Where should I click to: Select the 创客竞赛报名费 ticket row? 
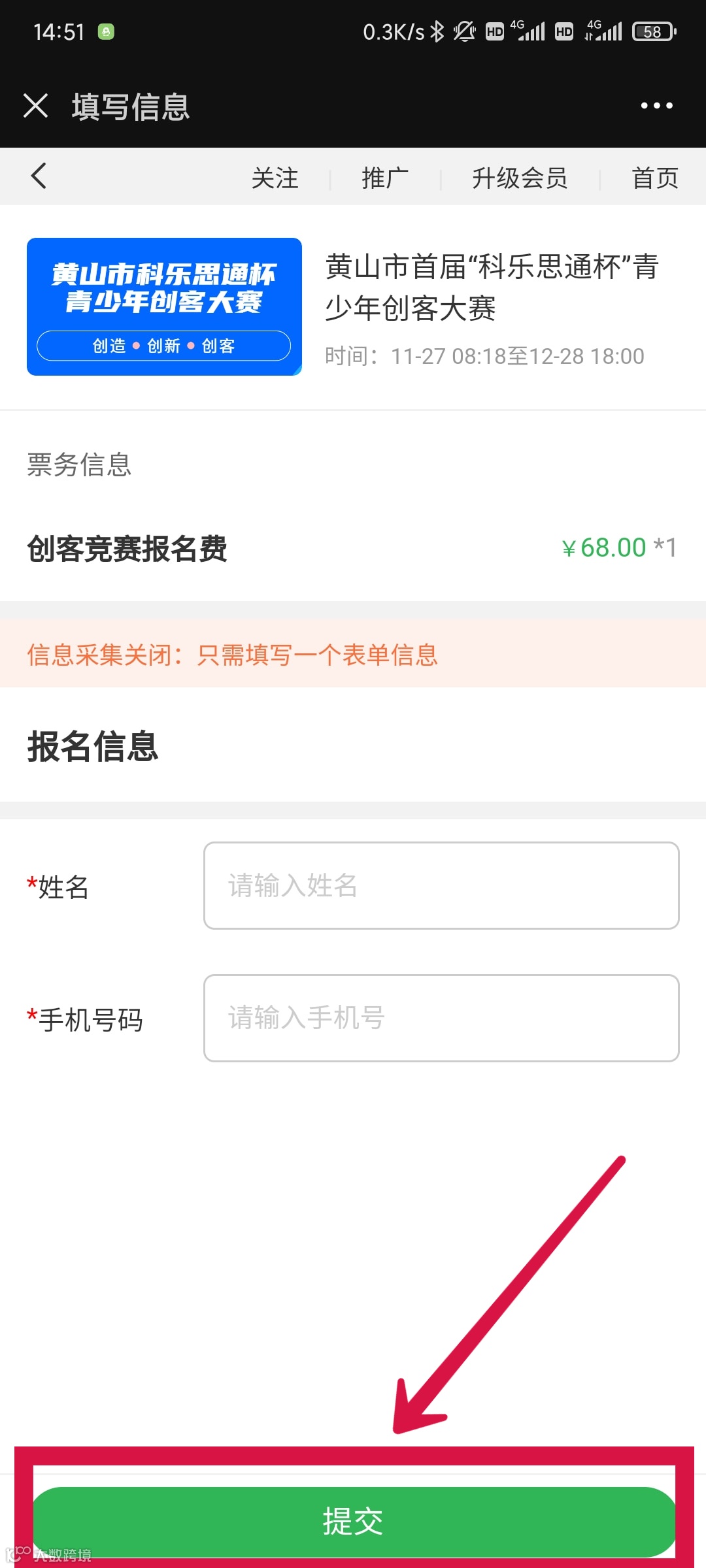pyautogui.click(x=353, y=548)
